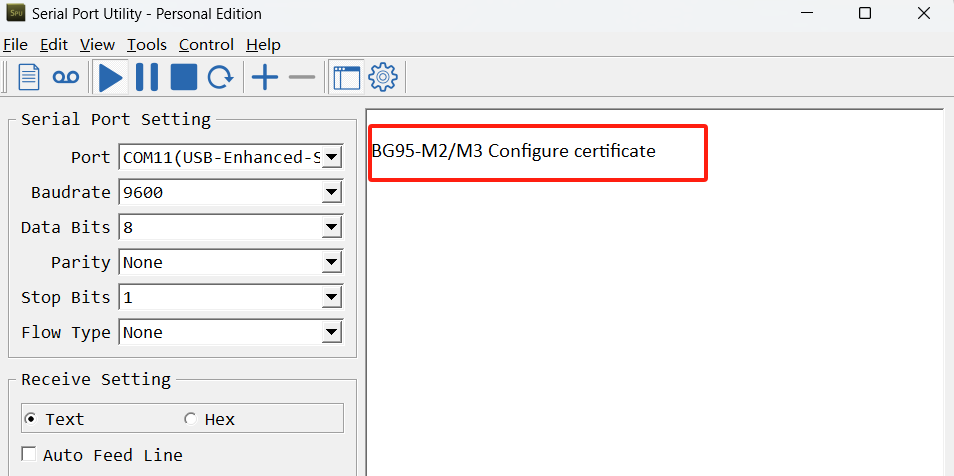Close the Serial Port Utility window

coord(923,13)
